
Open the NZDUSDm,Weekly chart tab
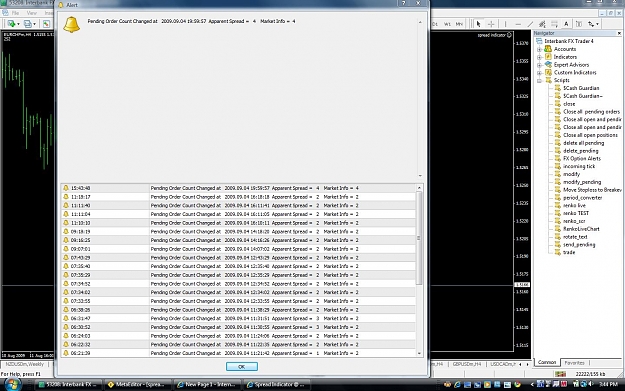tap(24, 364)
